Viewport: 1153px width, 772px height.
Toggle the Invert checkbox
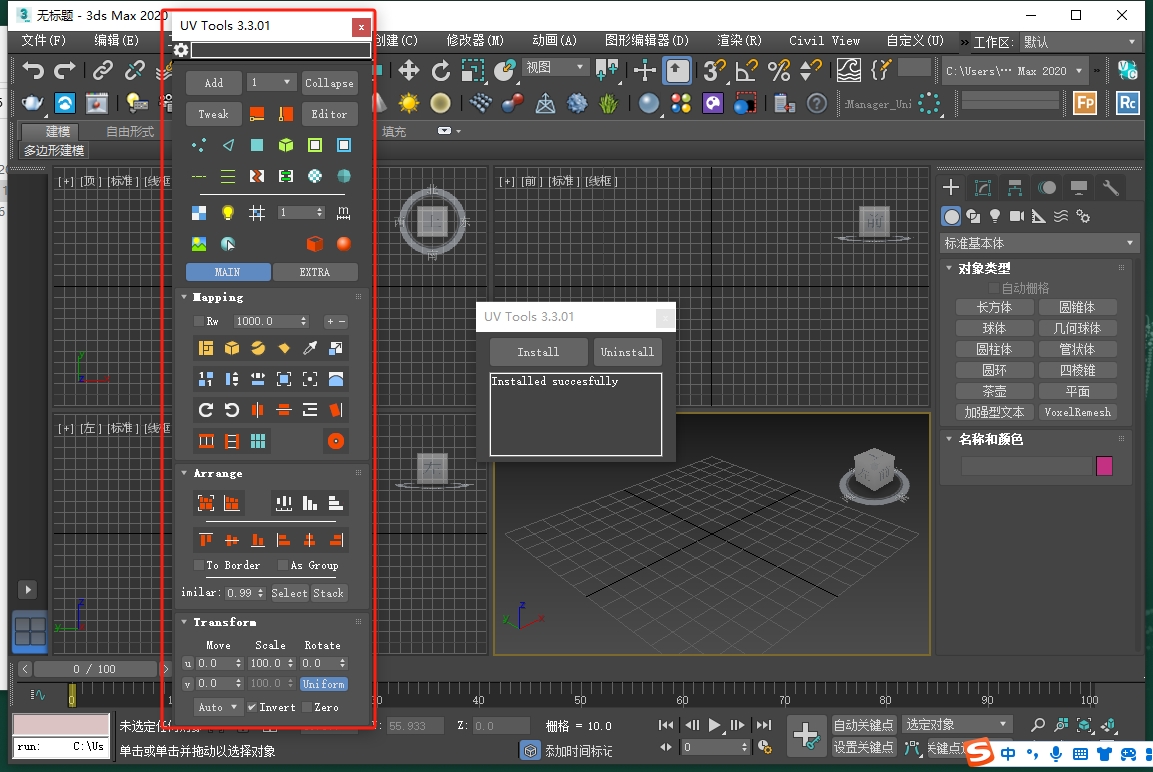tap(252, 707)
